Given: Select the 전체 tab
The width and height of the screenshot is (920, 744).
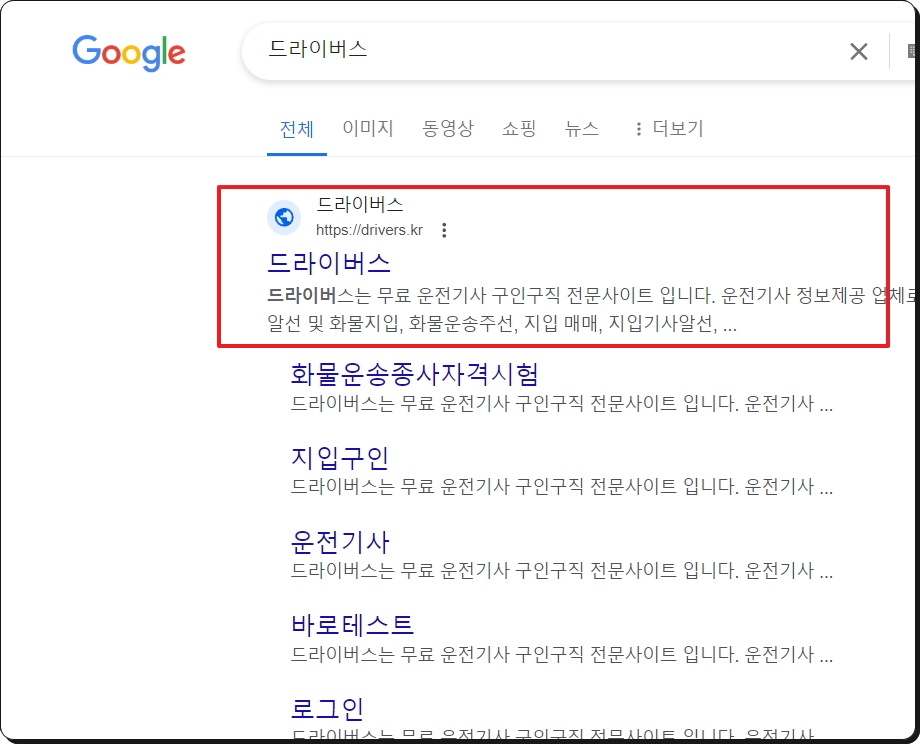Looking at the screenshot, I should tap(297, 128).
